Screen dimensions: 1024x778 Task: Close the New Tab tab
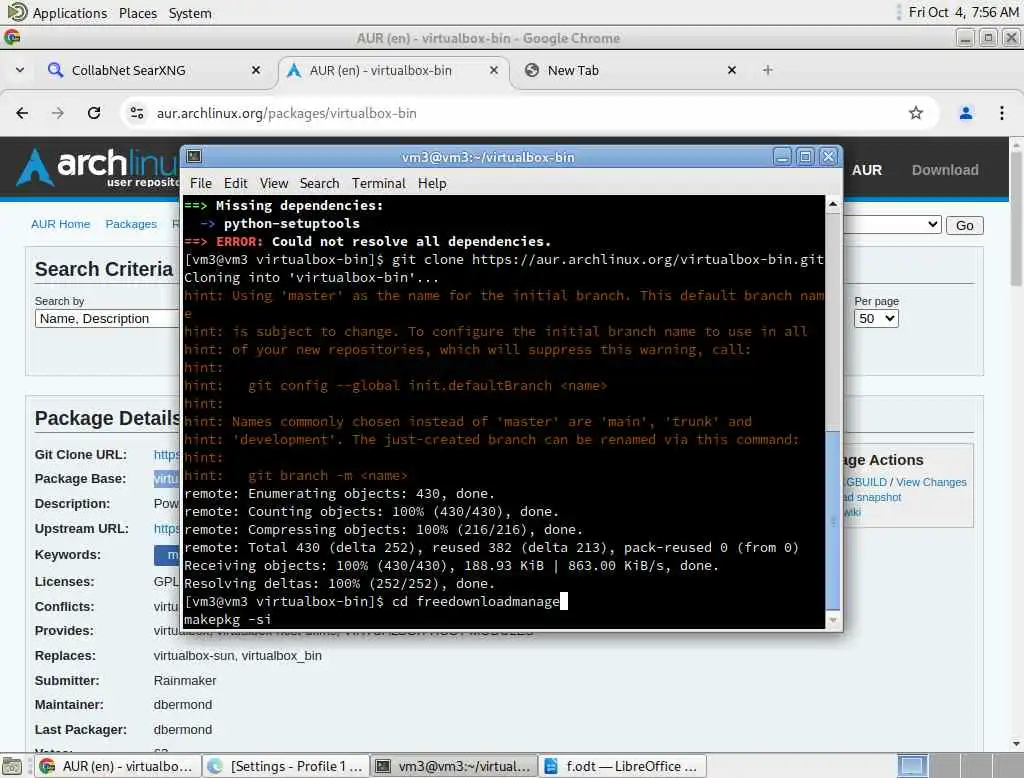[x=731, y=70]
